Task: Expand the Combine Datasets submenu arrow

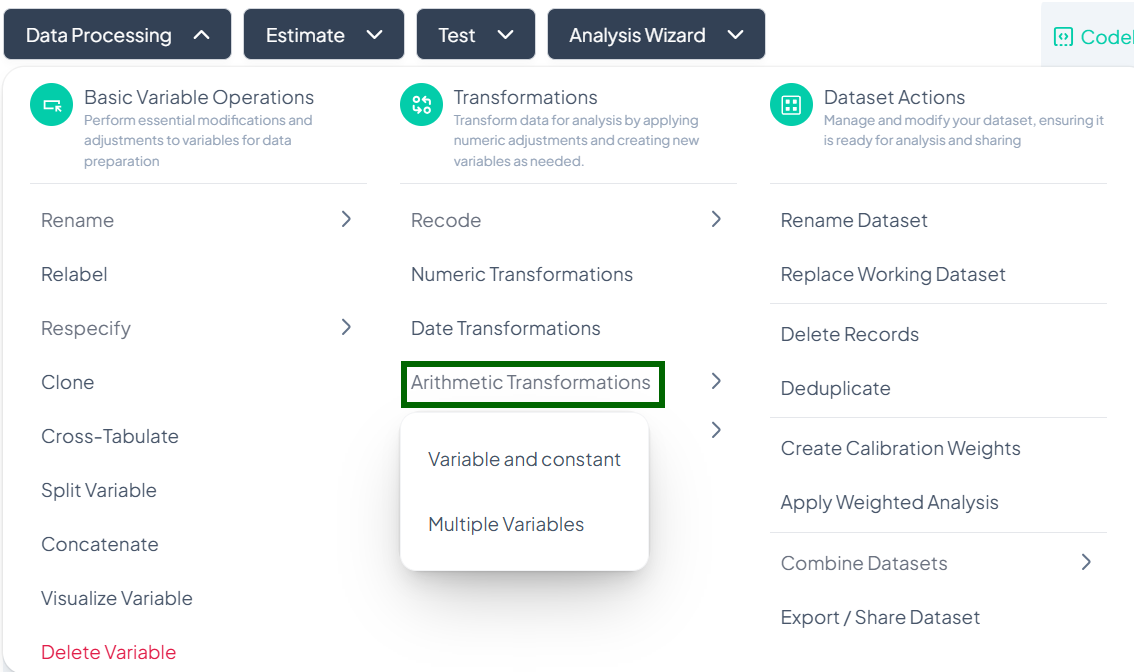Action: [1086, 562]
